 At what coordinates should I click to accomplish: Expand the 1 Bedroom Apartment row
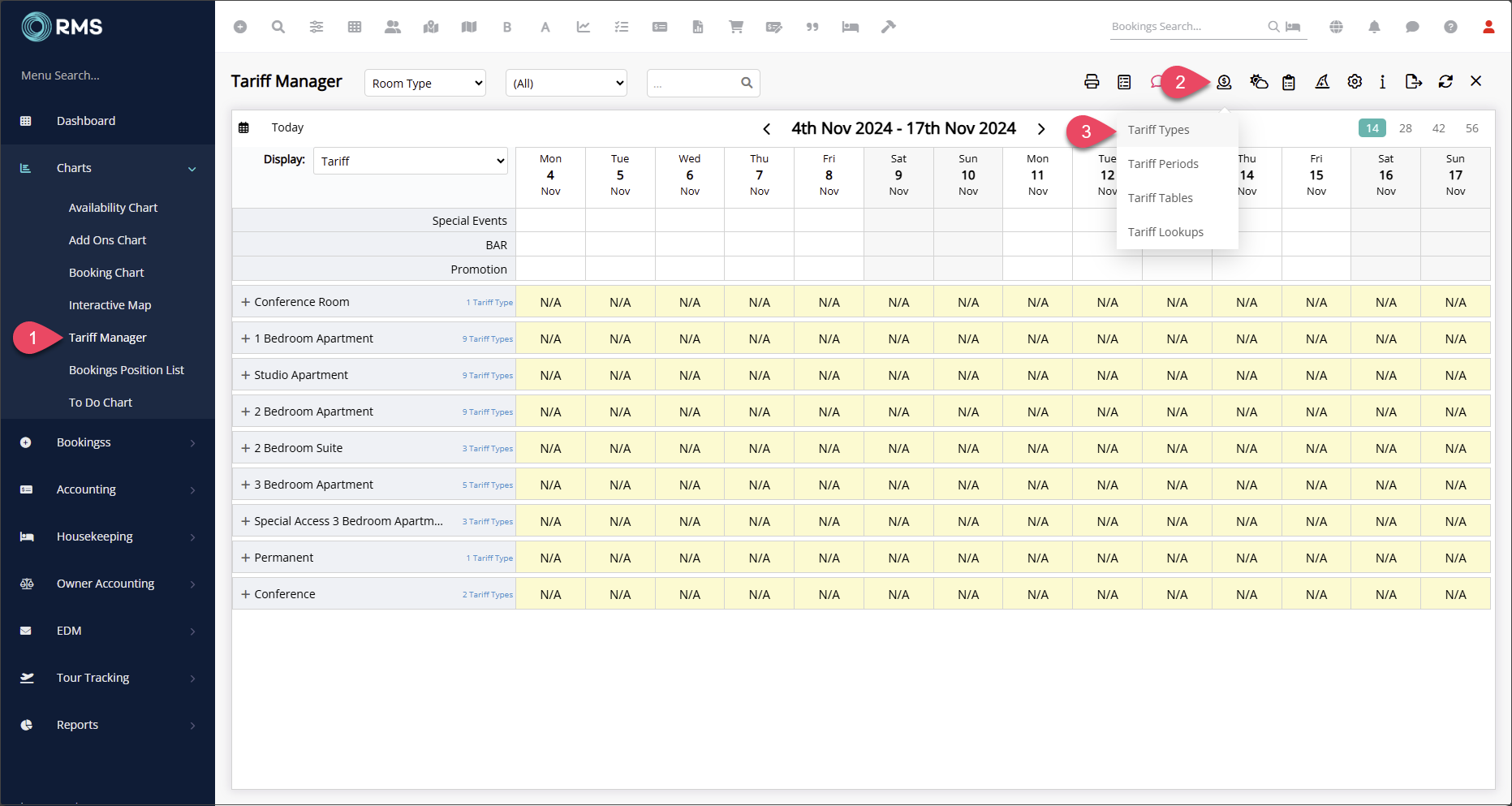[x=245, y=338]
